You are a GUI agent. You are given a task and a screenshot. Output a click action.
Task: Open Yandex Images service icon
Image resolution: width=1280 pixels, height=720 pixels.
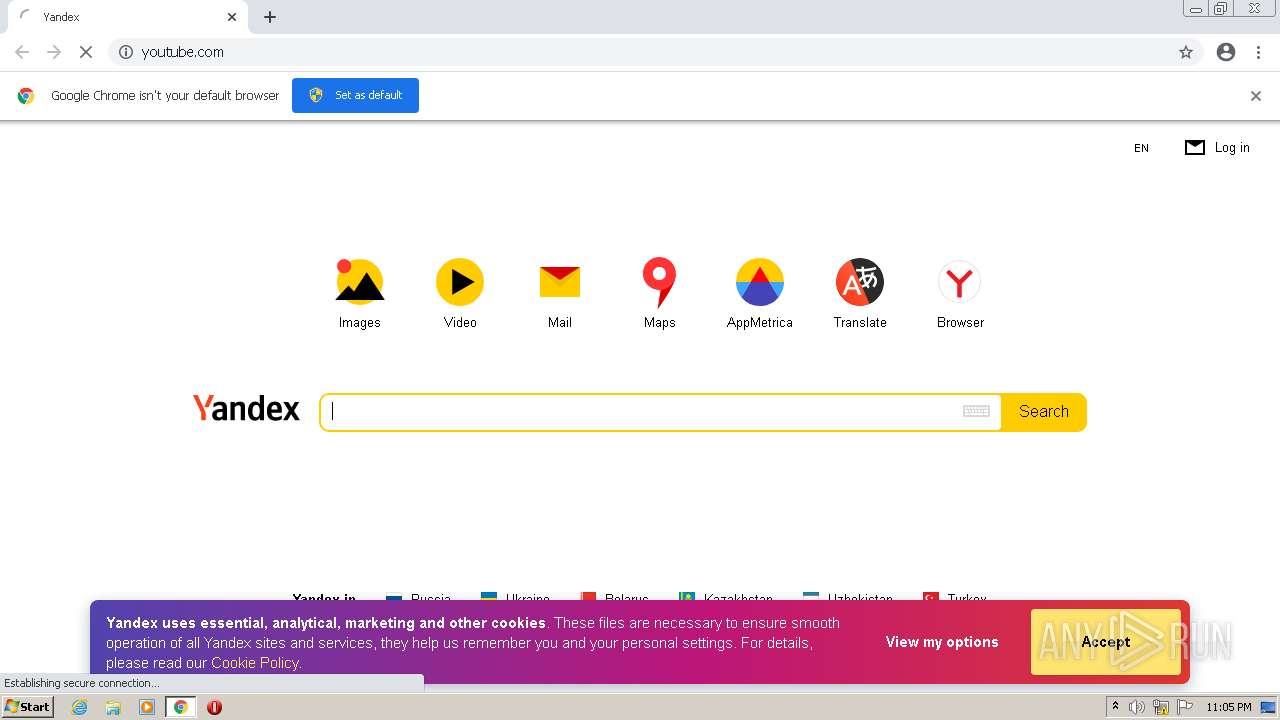pyautogui.click(x=359, y=282)
